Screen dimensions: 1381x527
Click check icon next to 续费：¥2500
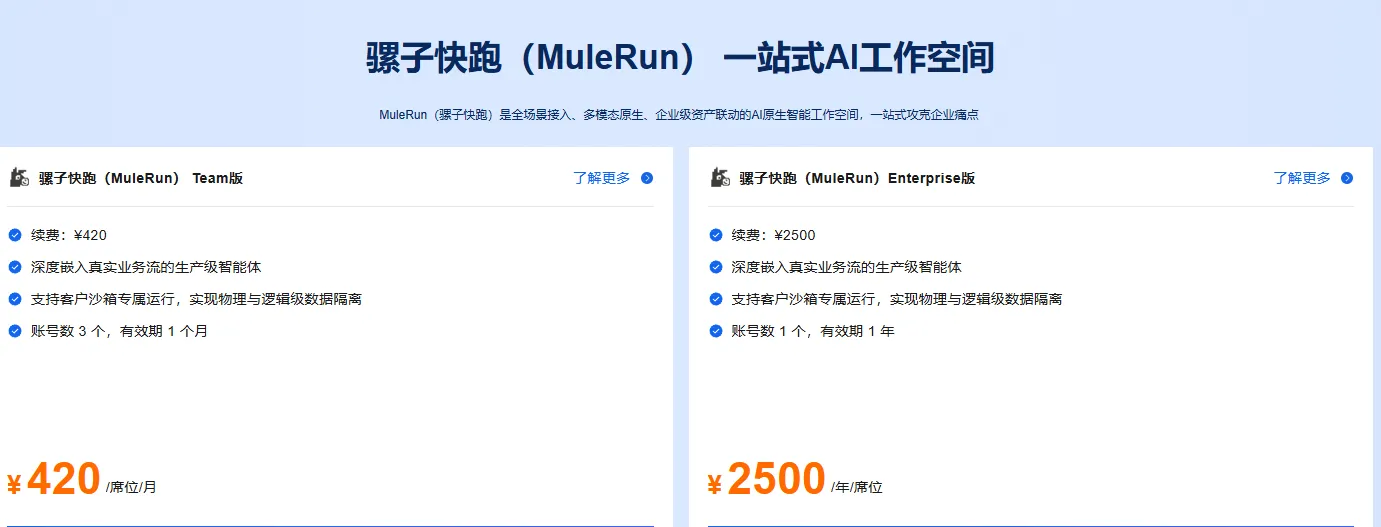716,235
